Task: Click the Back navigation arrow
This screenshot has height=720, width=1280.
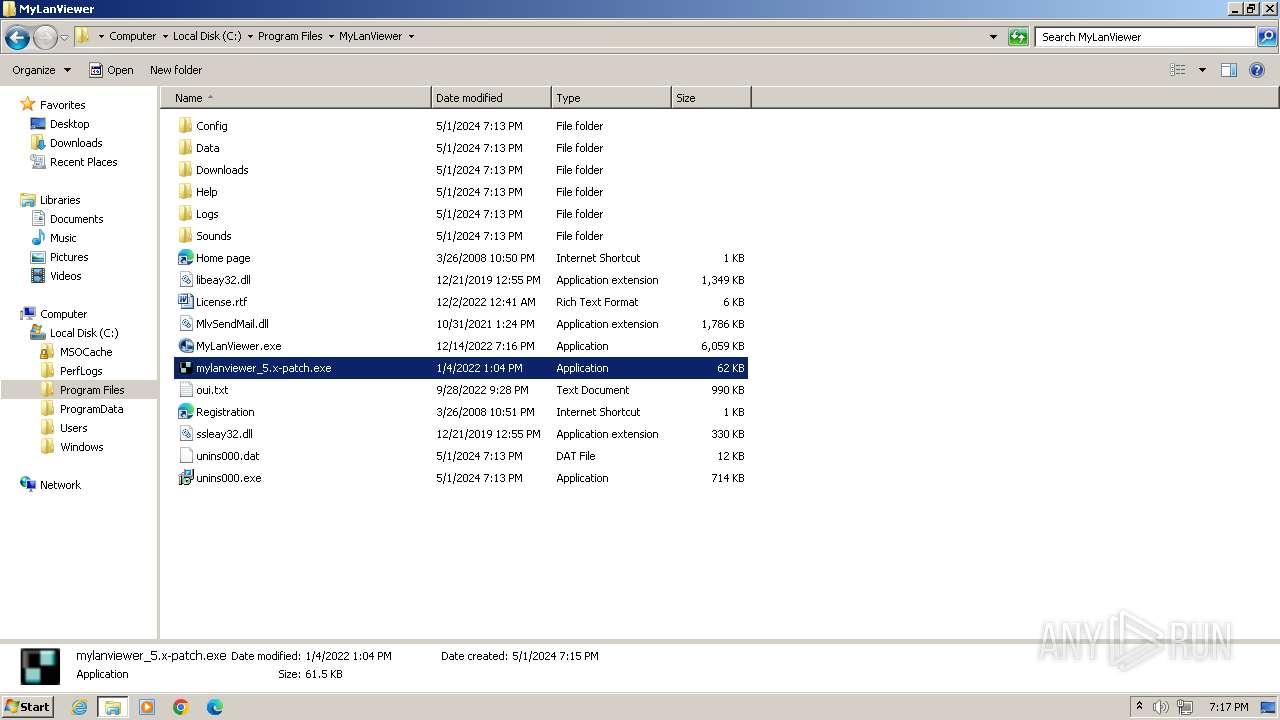Action: [x=17, y=37]
